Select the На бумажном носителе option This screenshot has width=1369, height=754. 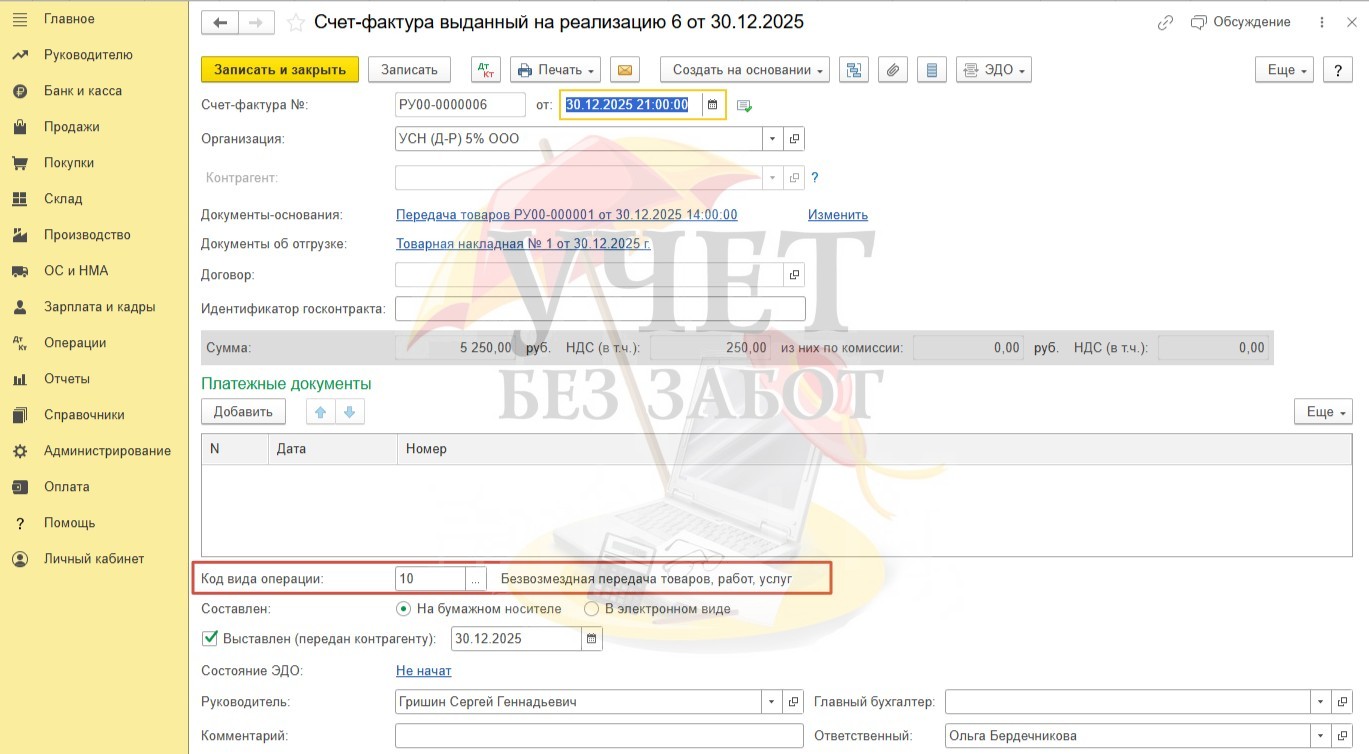pos(480,609)
